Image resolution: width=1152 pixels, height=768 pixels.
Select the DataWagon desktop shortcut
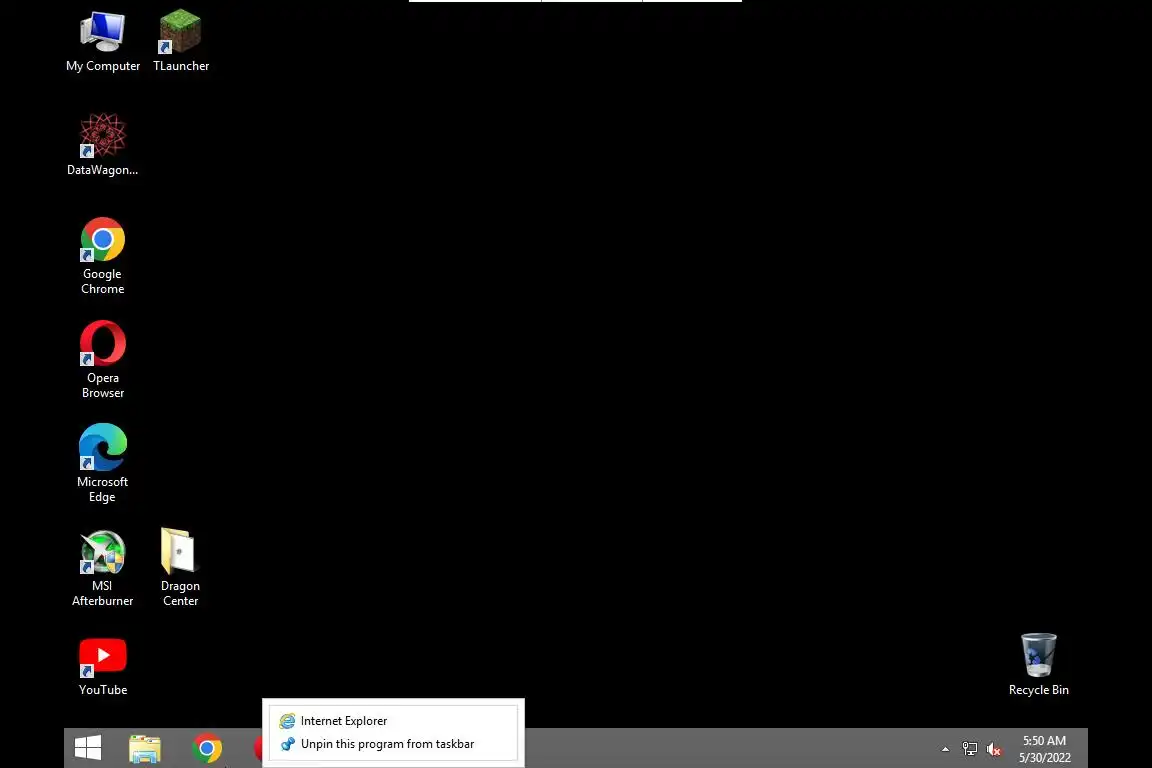point(103,145)
